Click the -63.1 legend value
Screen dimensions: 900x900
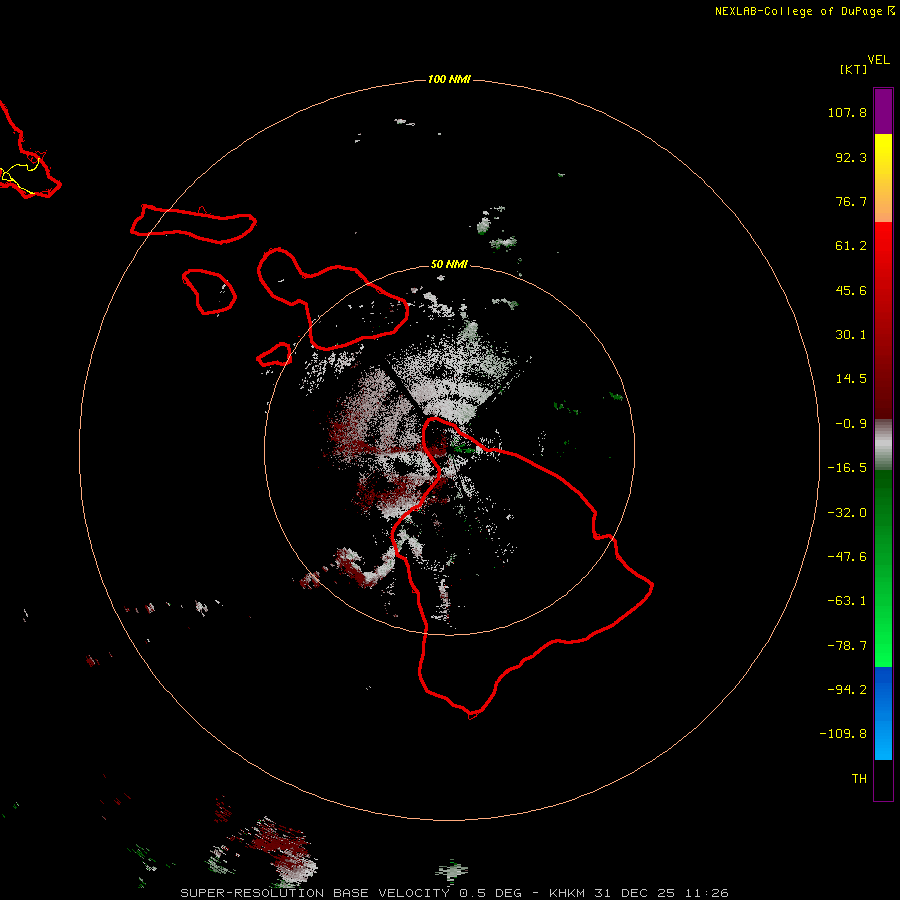click(x=847, y=601)
